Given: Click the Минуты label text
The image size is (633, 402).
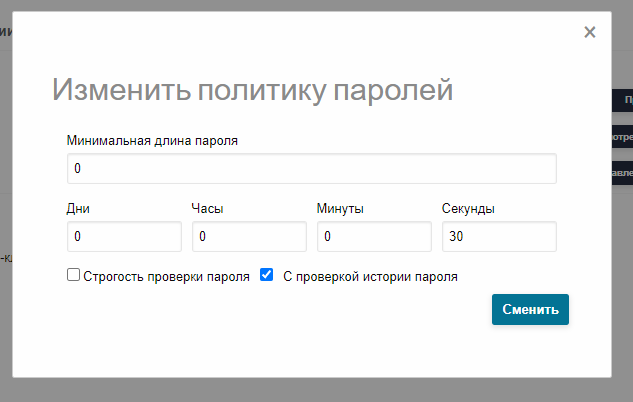Looking at the screenshot, I should click(x=340, y=209).
